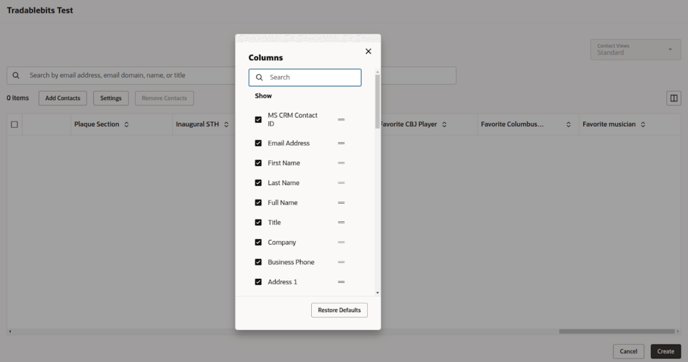
Task: Open the Contact Views Standard dropdown
Action: click(635, 50)
